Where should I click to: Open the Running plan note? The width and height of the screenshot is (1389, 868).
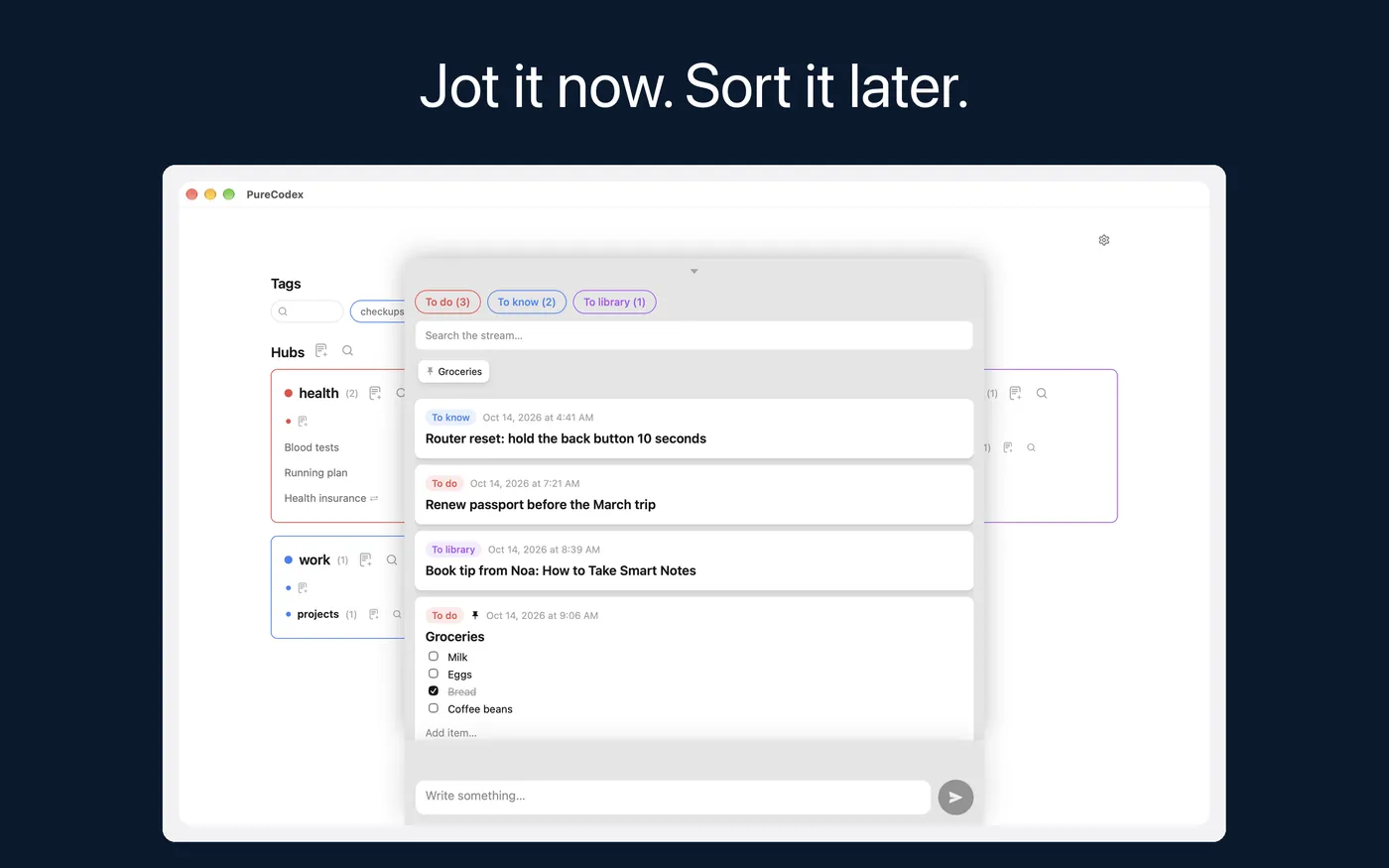pyautogui.click(x=316, y=473)
